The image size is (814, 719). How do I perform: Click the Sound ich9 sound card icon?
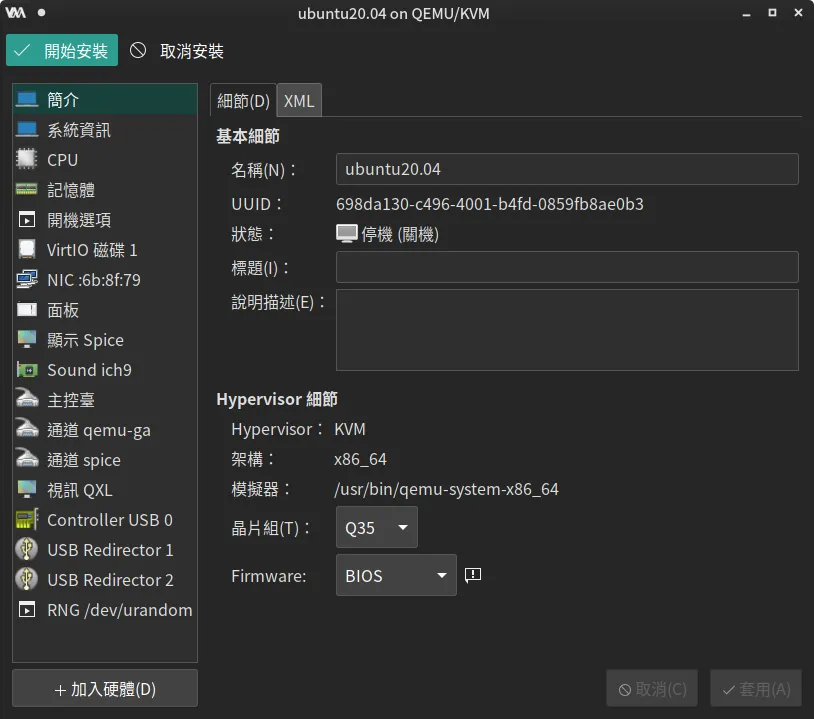tap(27, 370)
